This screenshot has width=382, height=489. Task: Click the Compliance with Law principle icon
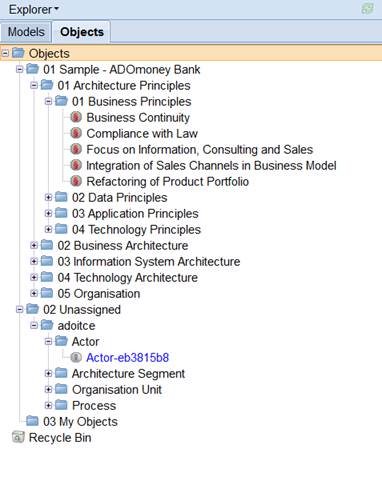tap(76, 133)
